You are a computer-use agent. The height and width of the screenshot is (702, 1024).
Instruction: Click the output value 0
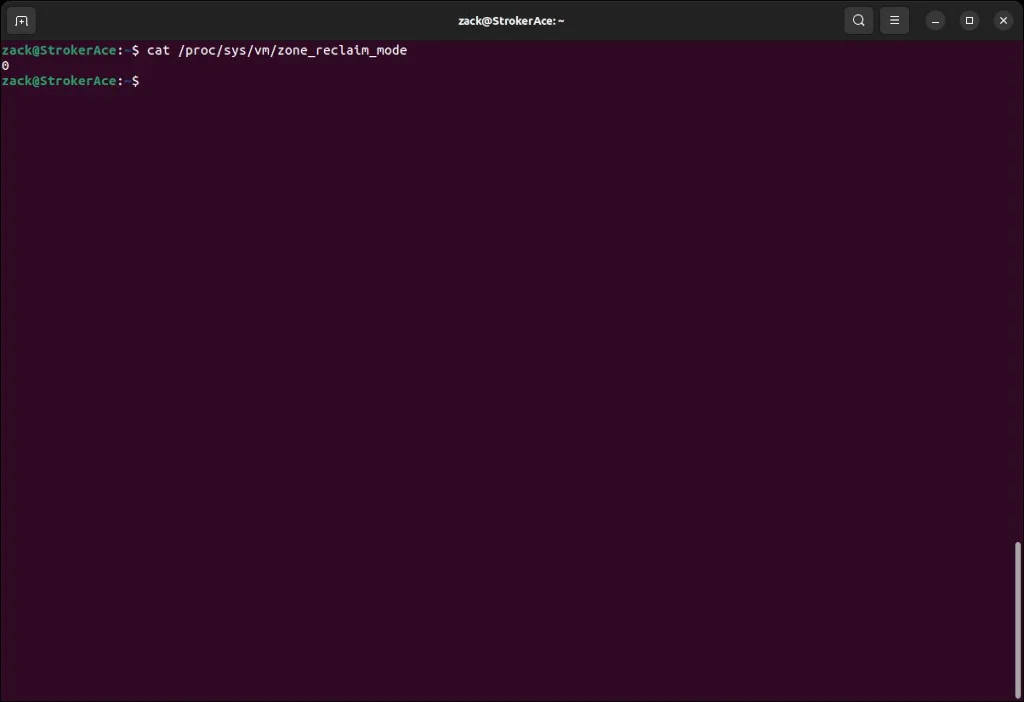click(x=5, y=65)
